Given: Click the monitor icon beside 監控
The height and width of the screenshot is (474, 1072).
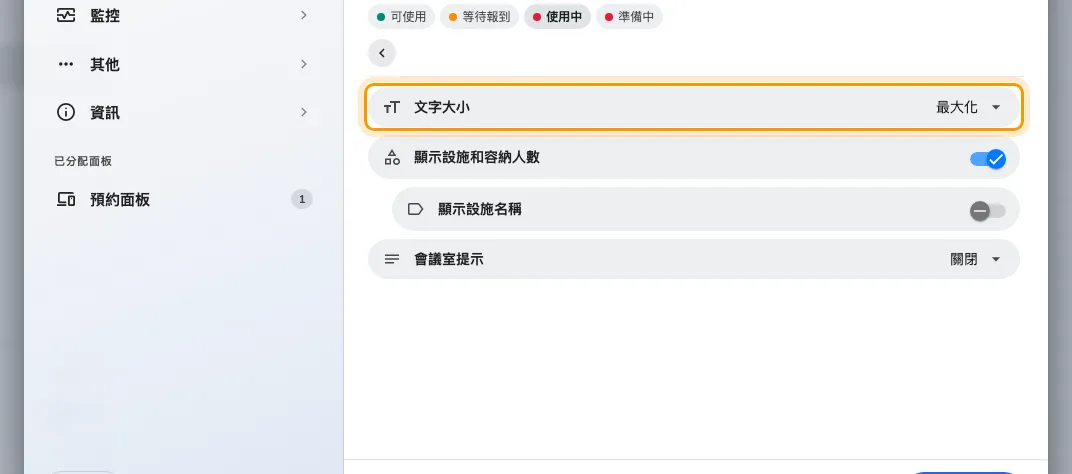Looking at the screenshot, I should (66, 15).
